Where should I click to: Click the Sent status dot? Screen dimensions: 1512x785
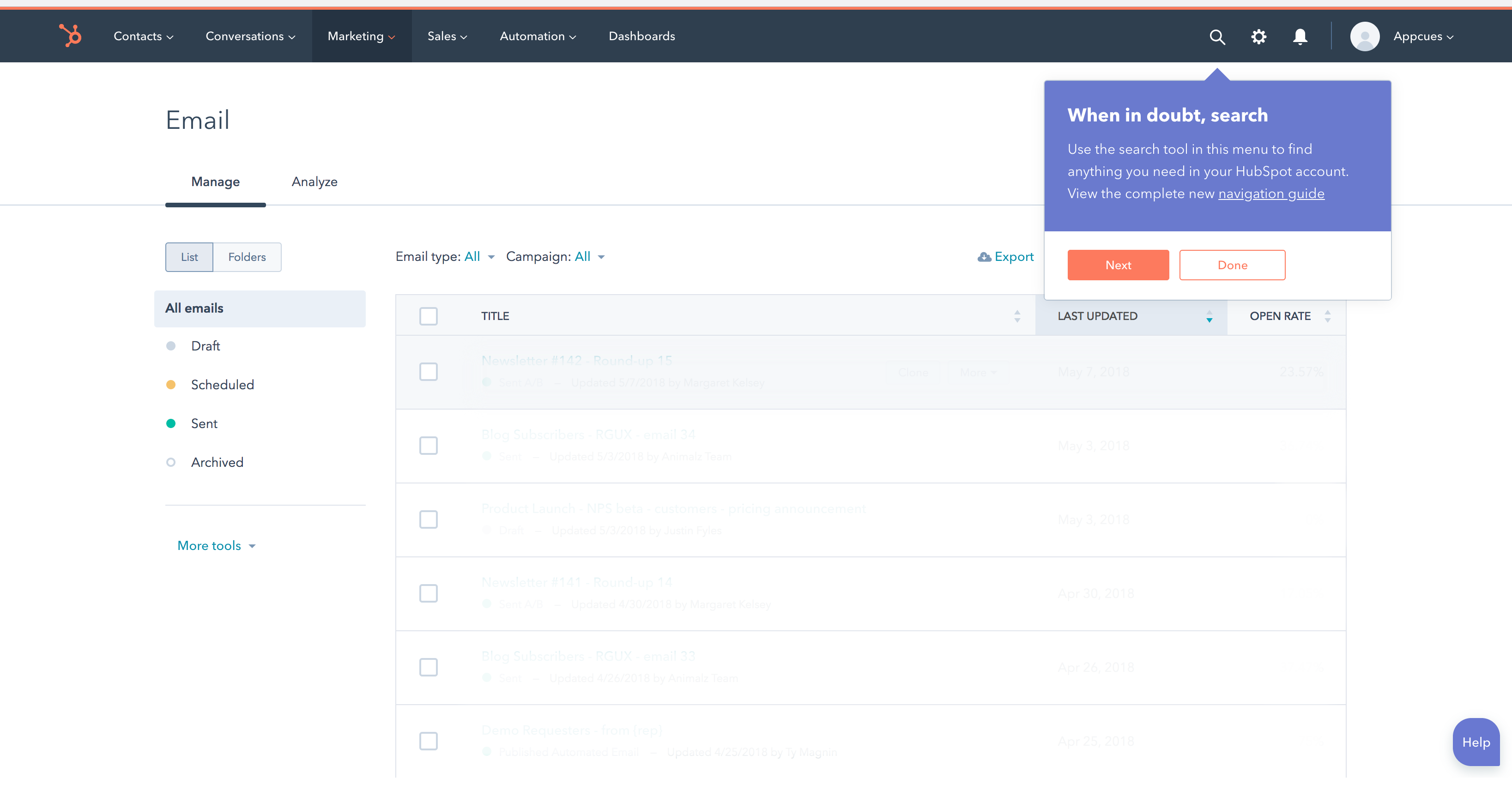(171, 423)
